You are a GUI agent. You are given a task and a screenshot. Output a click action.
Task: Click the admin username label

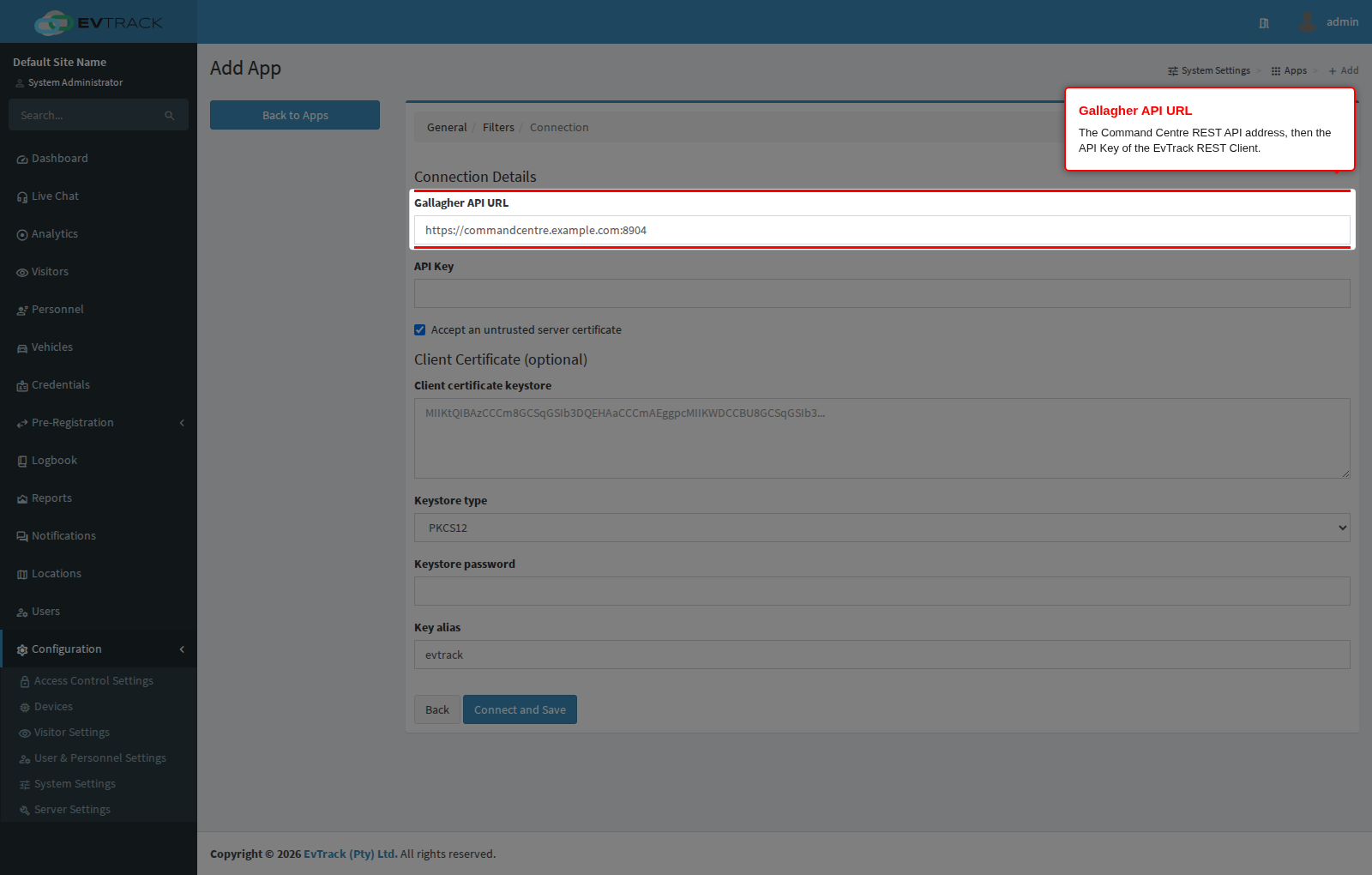click(1343, 22)
